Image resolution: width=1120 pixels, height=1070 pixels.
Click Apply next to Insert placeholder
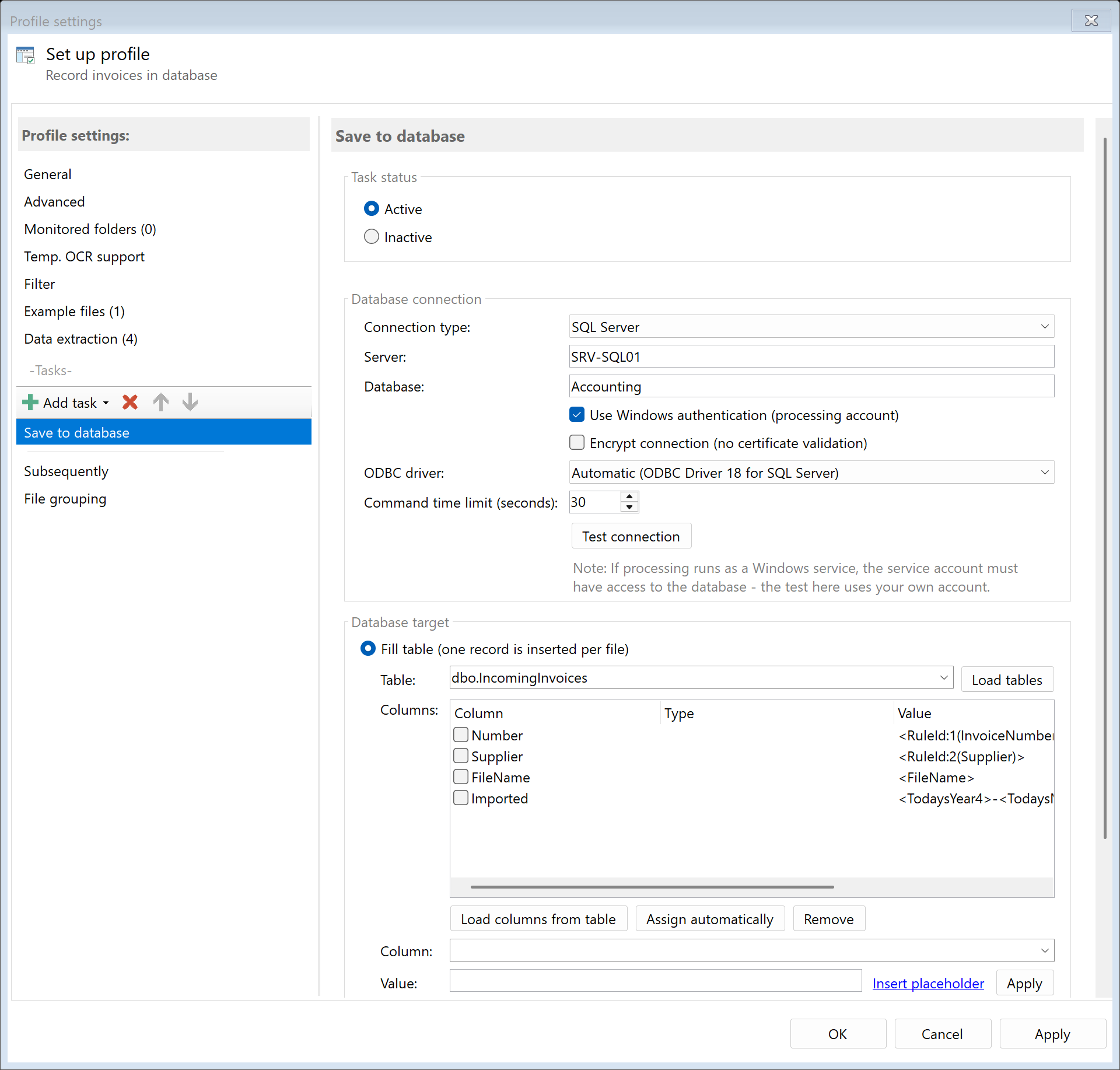point(1024,983)
